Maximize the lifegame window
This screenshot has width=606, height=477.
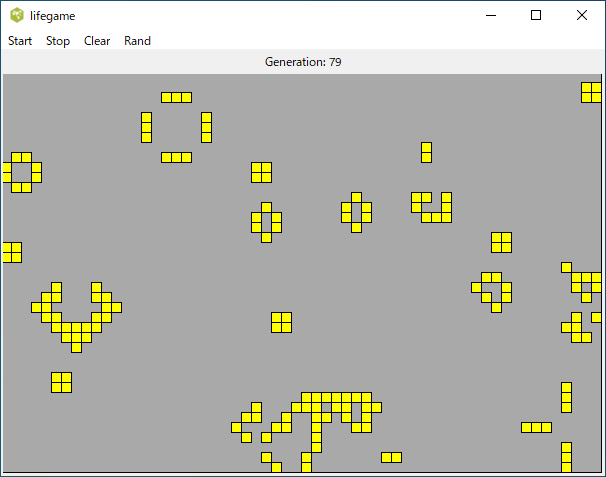[x=536, y=15]
